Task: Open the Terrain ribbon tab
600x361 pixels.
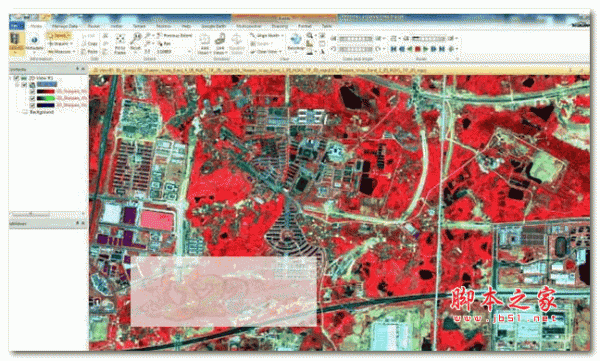Action: [x=139, y=26]
